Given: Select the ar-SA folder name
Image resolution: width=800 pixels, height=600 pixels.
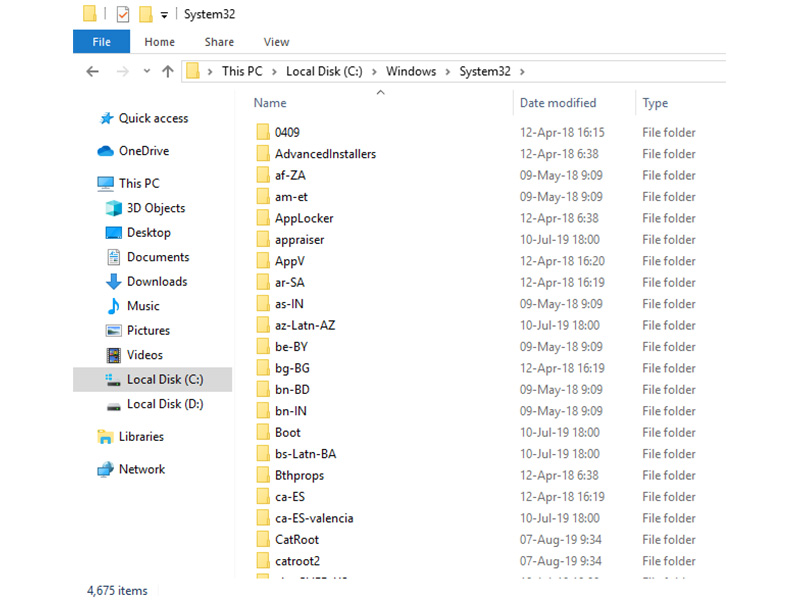Looking at the screenshot, I should 290,283.
